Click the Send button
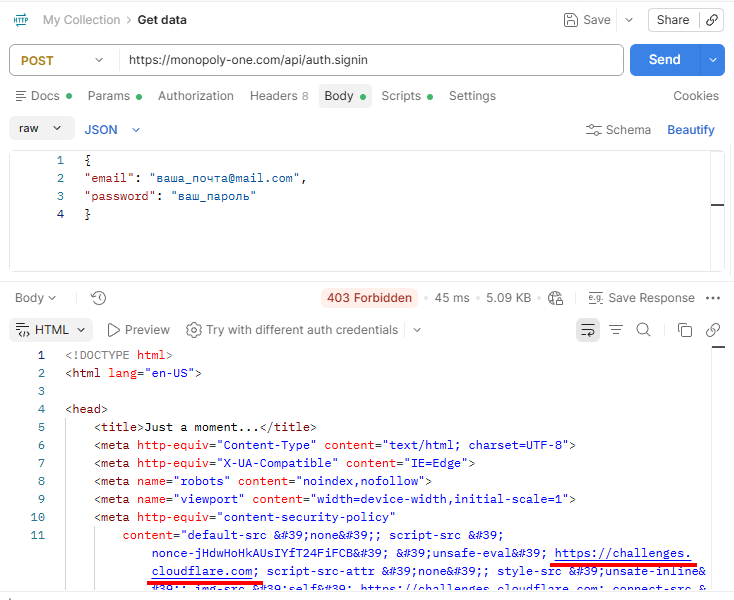734x600 pixels. coord(665,60)
